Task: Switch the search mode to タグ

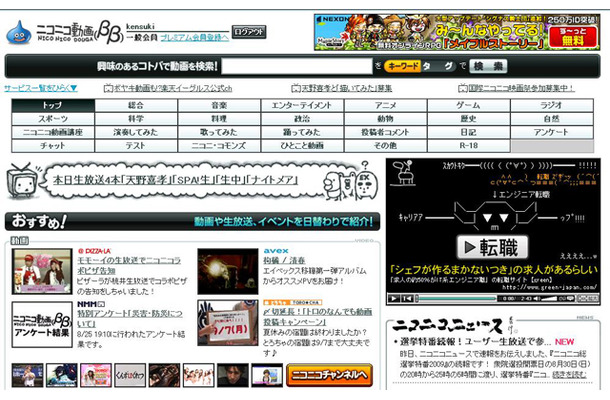Action: pos(439,66)
